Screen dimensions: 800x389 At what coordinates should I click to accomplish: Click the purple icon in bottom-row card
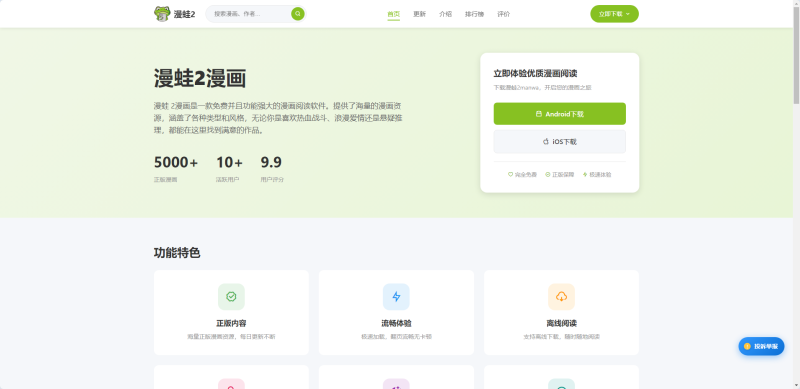click(396, 384)
